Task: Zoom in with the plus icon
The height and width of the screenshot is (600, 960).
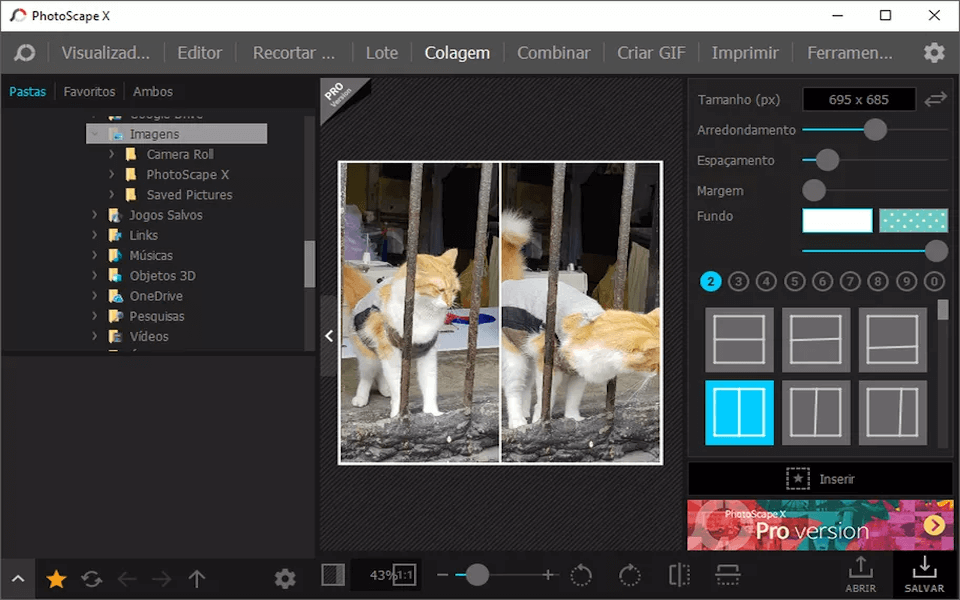Action: (548, 575)
